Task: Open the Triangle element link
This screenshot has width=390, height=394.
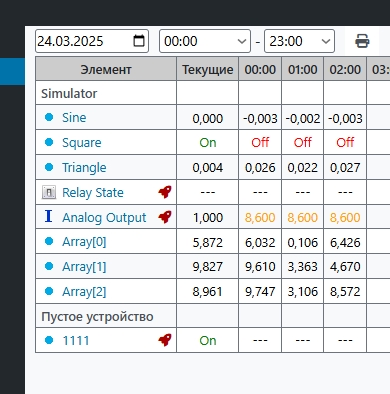Action: point(84,167)
